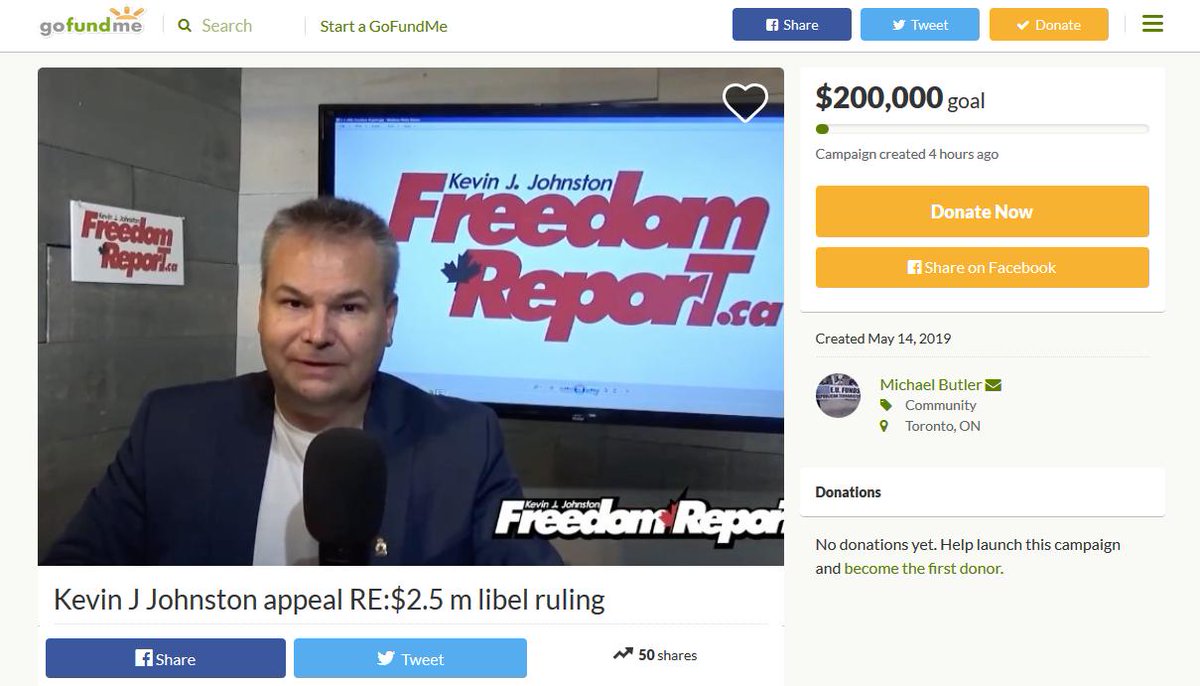
Task: Click the envelope icon beside Michael Butler
Action: (993, 385)
